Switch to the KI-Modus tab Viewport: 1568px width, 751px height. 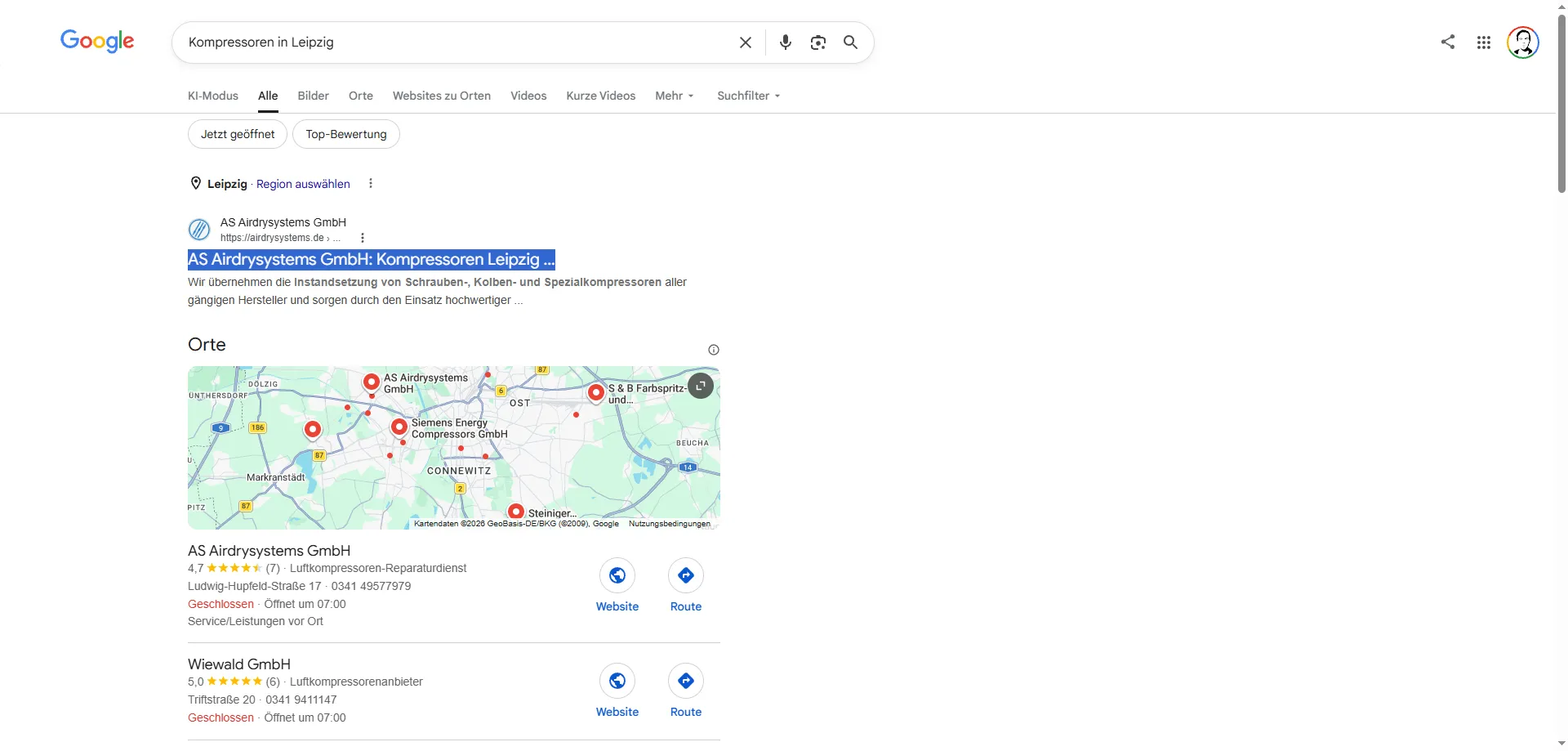click(x=213, y=96)
